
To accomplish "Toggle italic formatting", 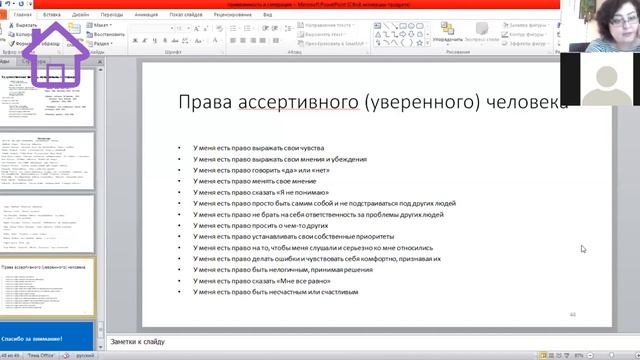I will [144, 40].
